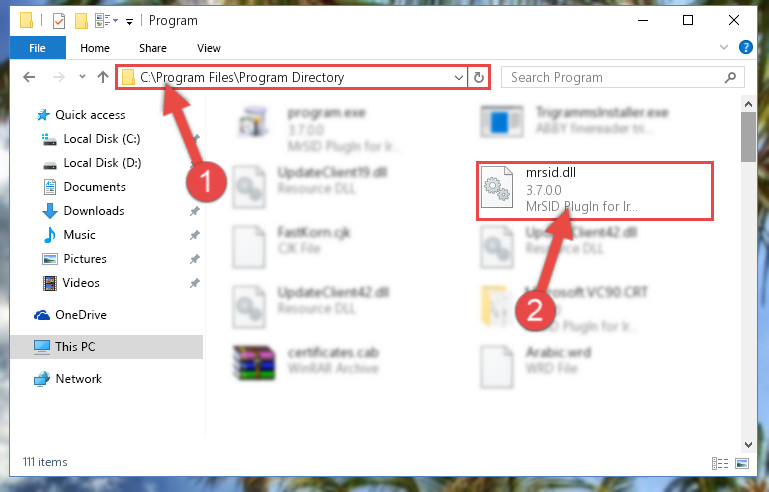Switch to details view layout icon
The height and width of the screenshot is (492, 769).
pos(719,463)
